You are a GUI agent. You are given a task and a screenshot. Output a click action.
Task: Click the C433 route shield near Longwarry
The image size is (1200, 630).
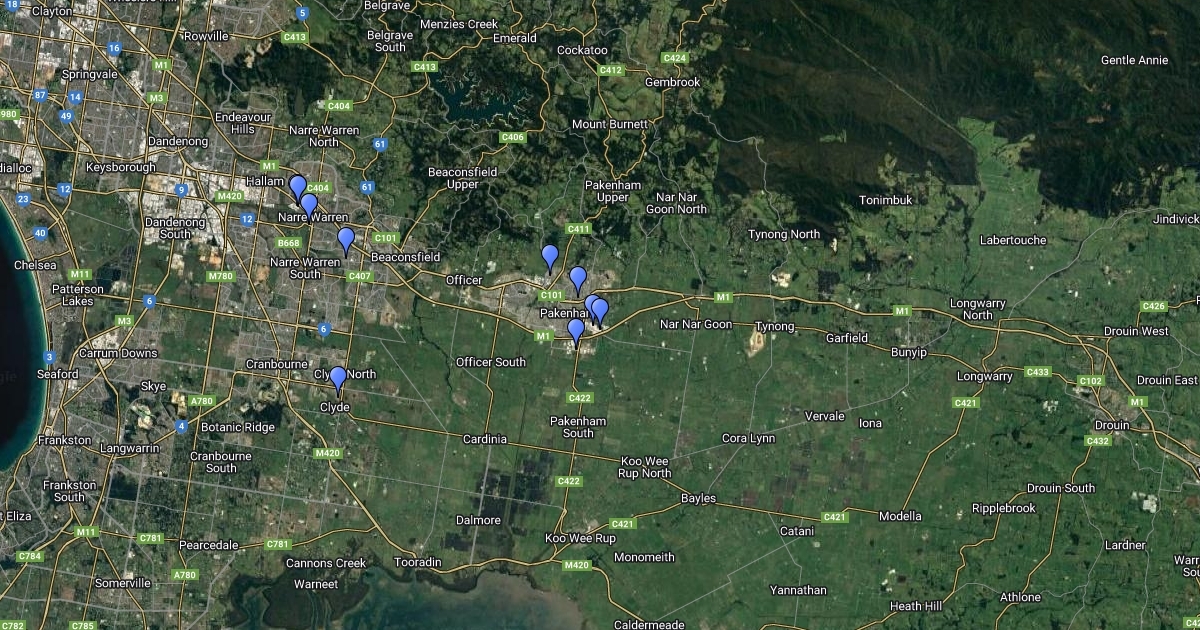tap(1037, 372)
